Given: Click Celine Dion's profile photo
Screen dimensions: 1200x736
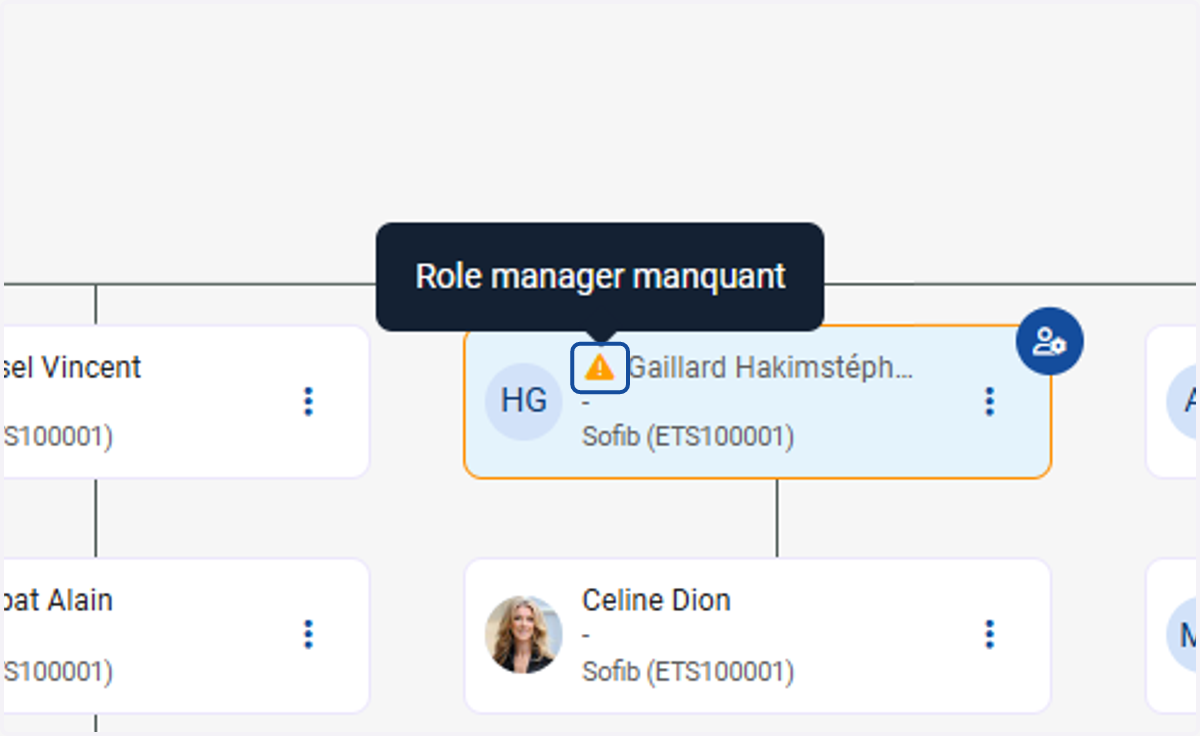Looking at the screenshot, I should coord(524,634).
